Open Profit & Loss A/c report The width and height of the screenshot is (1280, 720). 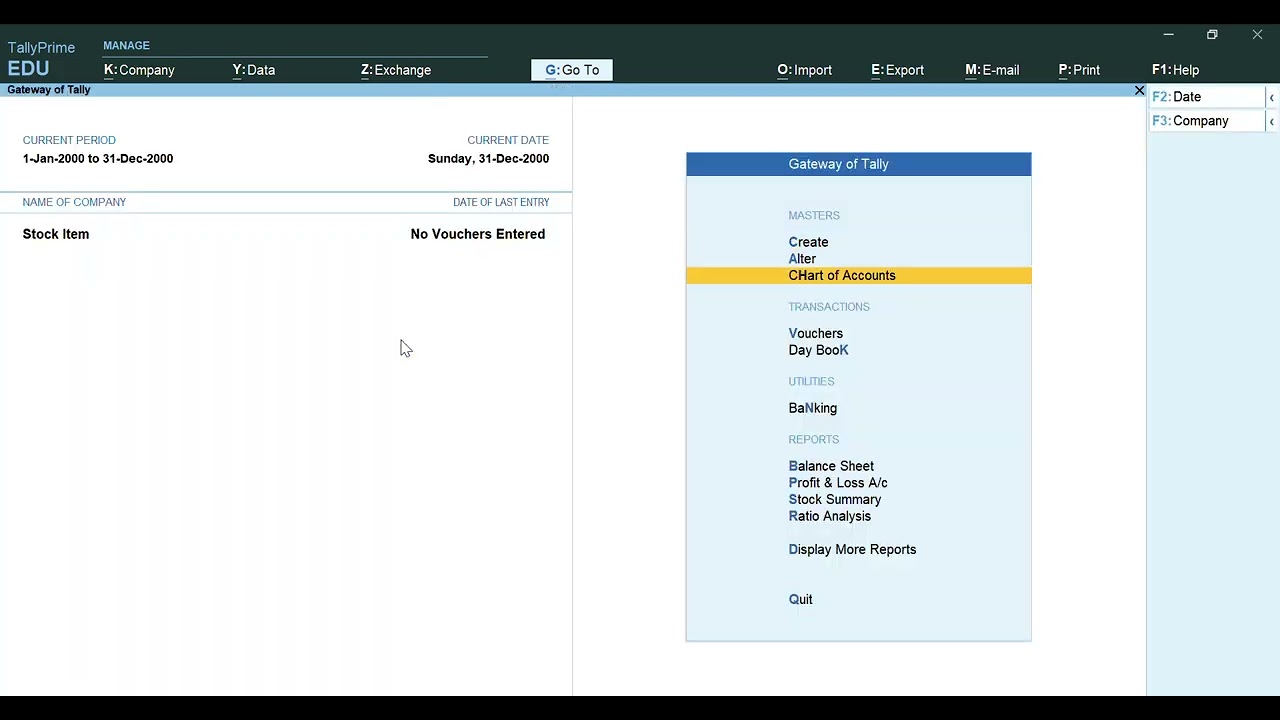click(838, 483)
